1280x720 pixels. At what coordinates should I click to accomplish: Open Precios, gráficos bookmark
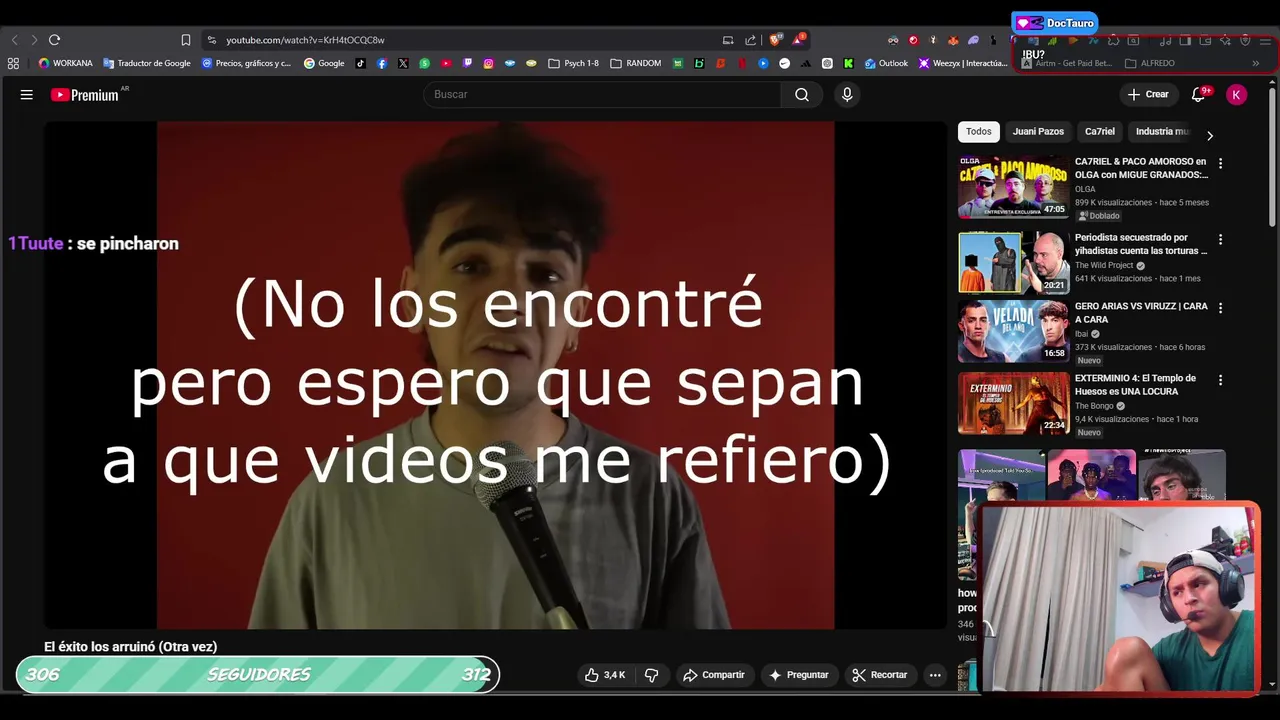(246, 63)
